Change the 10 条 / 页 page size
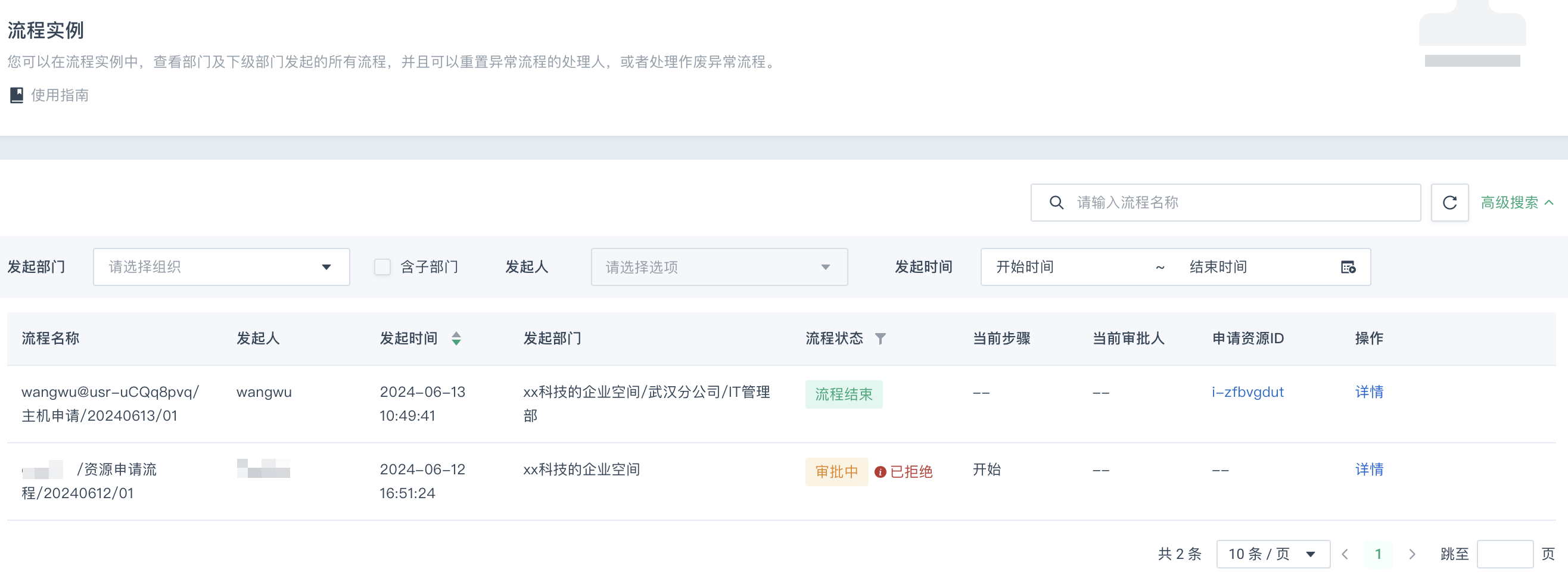Image resolution: width=1568 pixels, height=578 pixels. (x=1272, y=554)
